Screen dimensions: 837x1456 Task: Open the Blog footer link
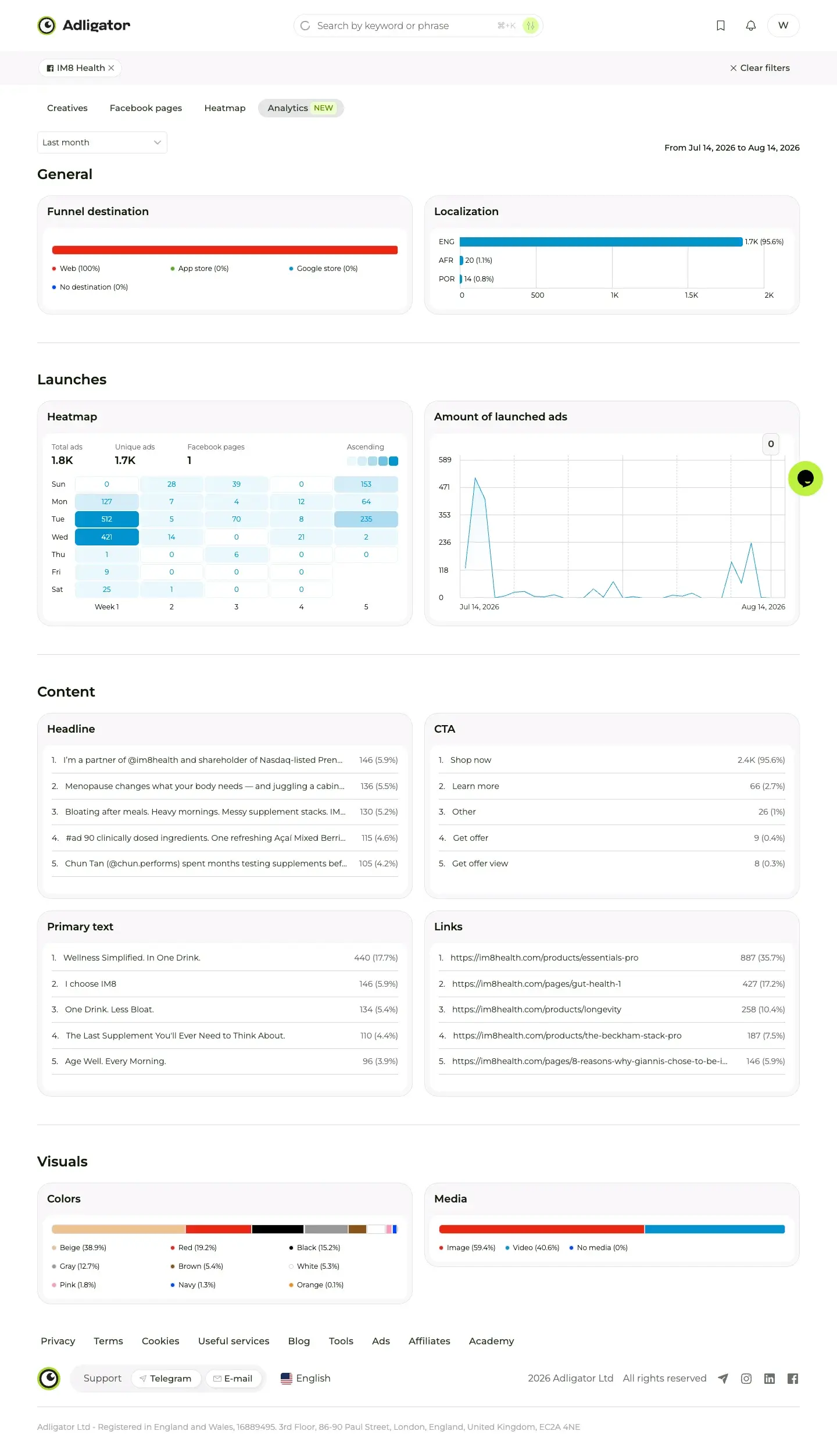299,1341
